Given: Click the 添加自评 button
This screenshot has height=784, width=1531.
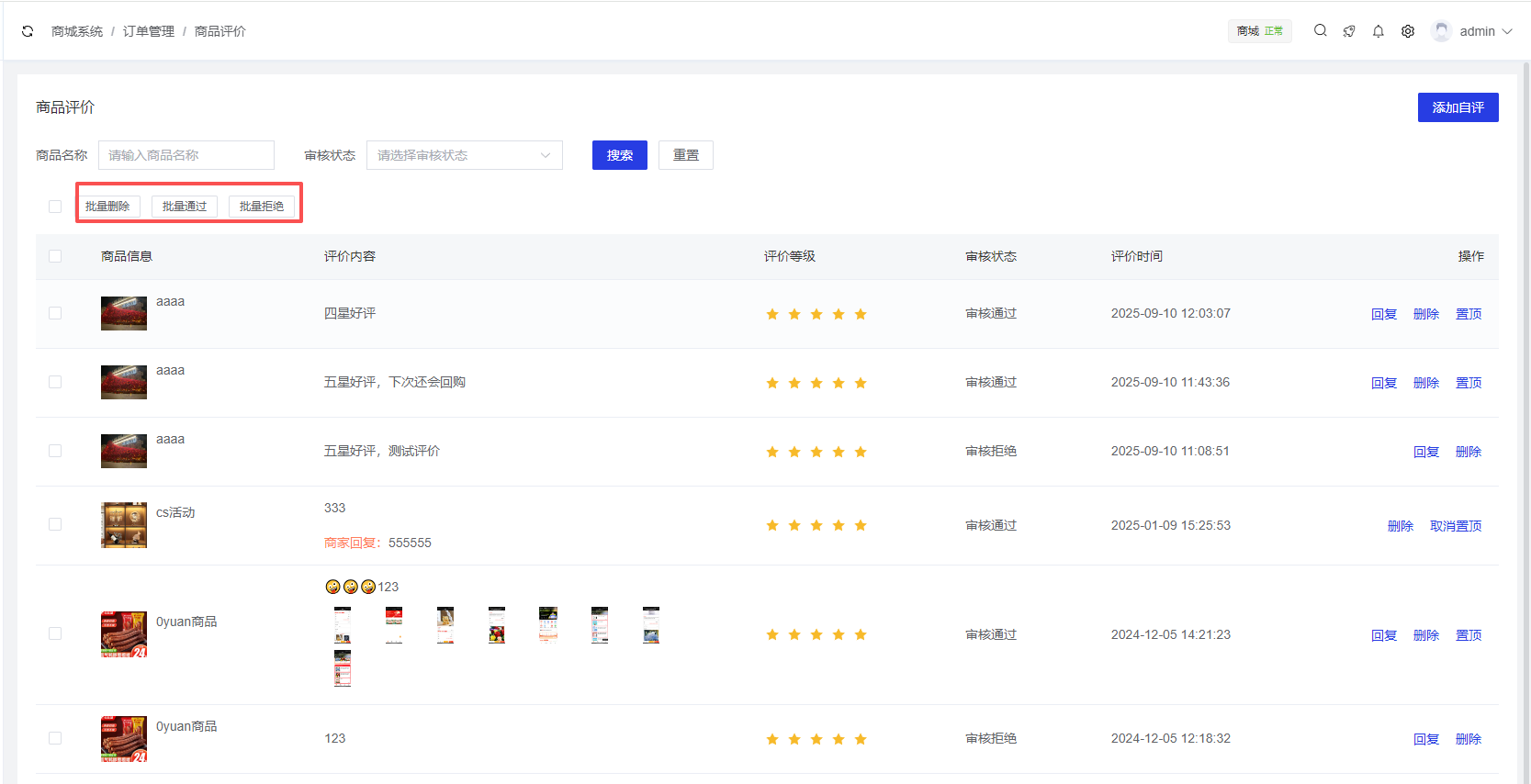Looking at the screenshot, I should tap(1458, 107).
